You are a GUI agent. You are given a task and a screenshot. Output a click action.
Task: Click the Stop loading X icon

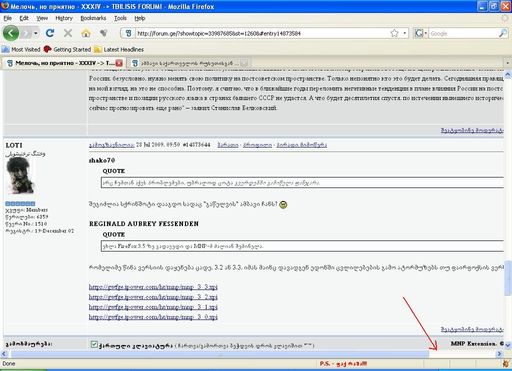pyautogui.click(x=68, y=33)
